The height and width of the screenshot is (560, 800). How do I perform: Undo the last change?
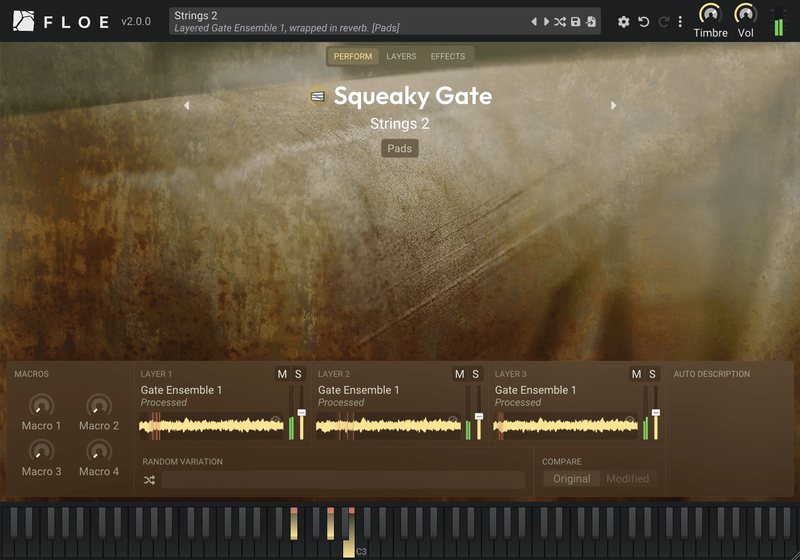pos(644,21)
